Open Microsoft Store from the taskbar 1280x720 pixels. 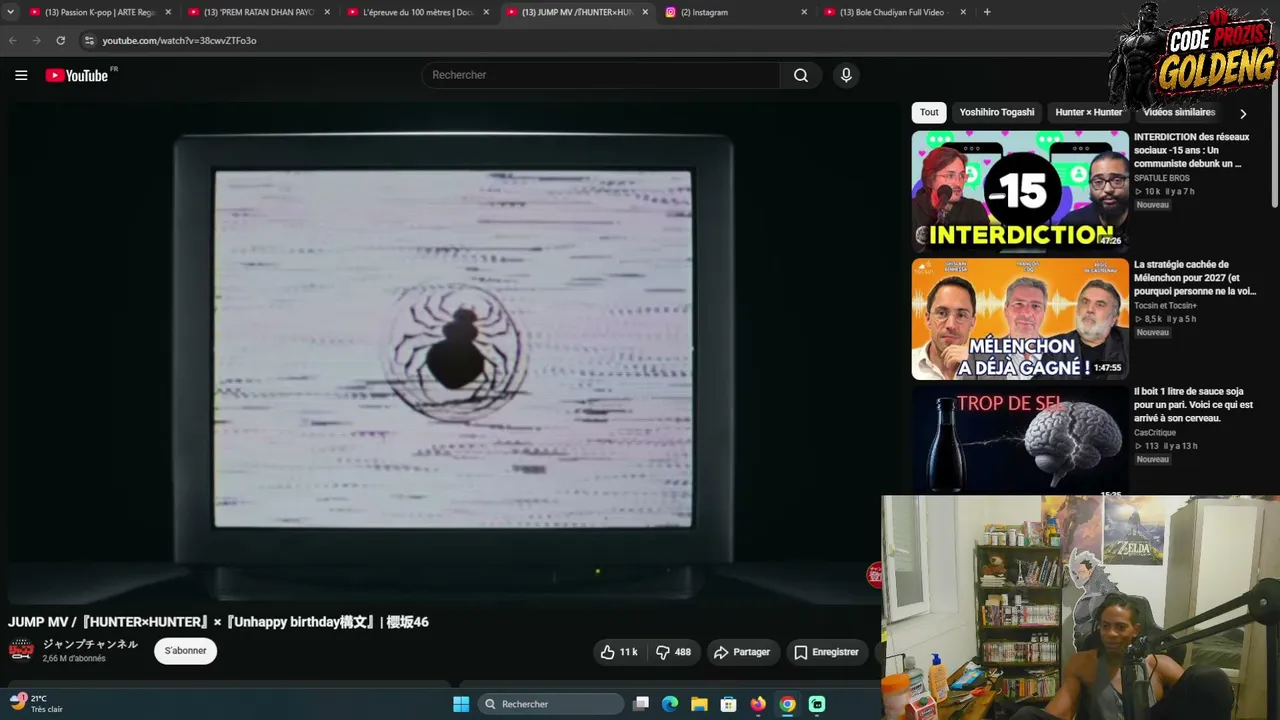[x=729, y=704]
